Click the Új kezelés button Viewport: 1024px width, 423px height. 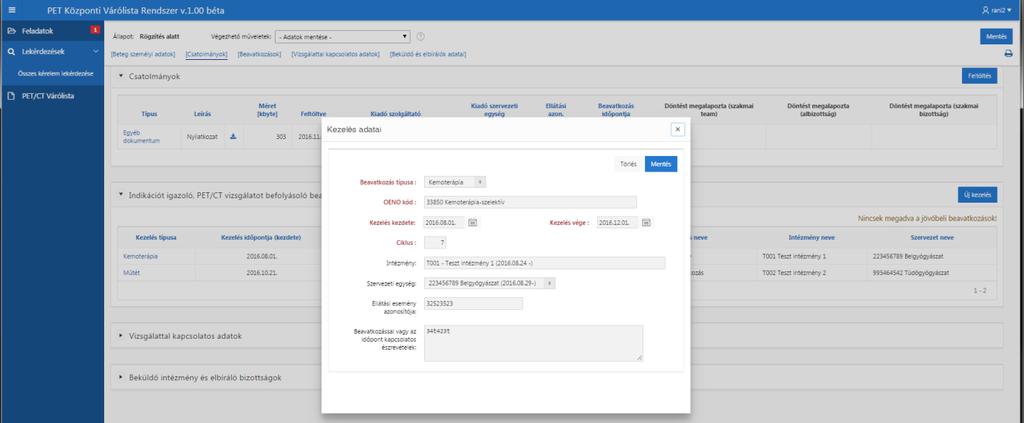[x=978, y=194]
